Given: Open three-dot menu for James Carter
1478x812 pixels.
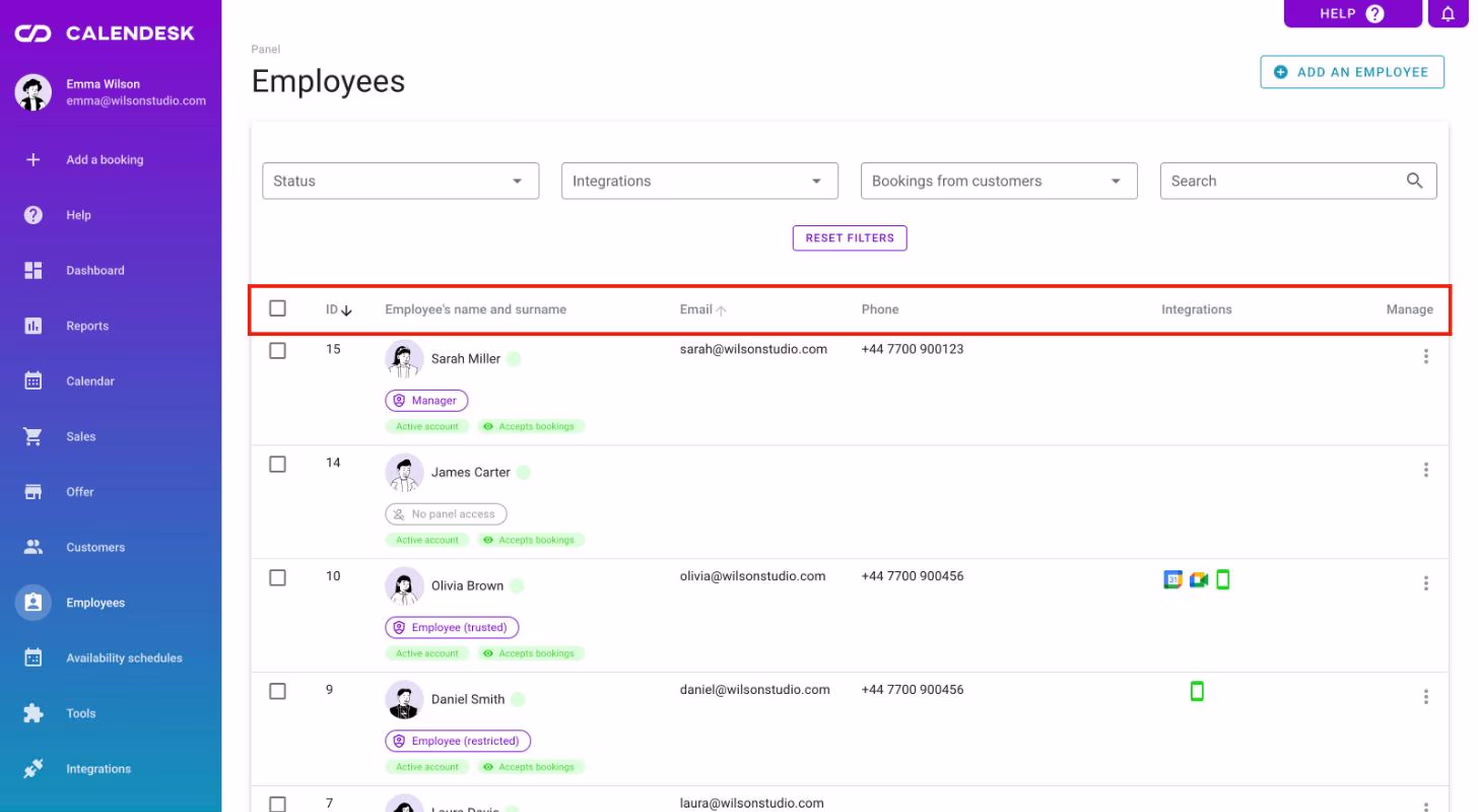Looking at the screenshot, I should pyautogui.click(x=1426, y=470).
